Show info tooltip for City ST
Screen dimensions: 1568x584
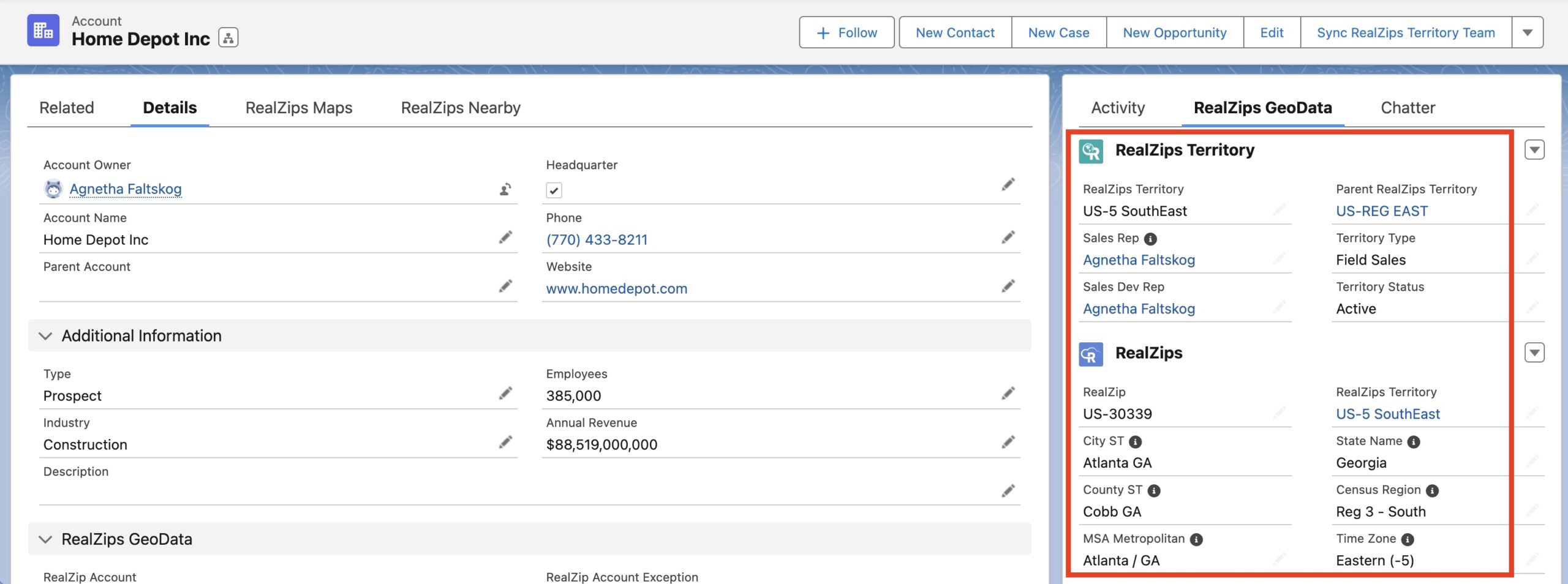[1136, 442]
